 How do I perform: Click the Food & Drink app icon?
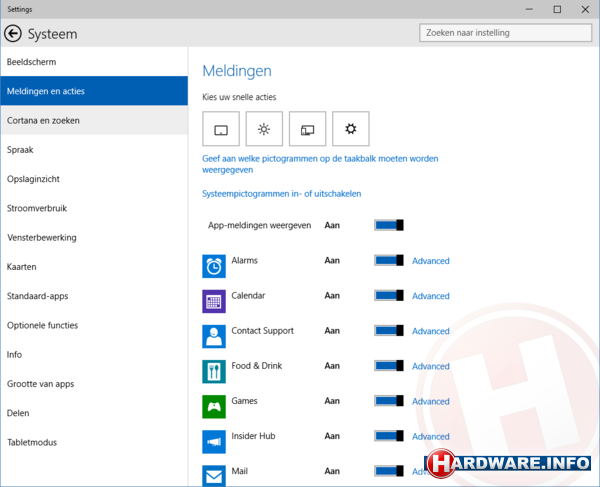(x=214, y=371)
